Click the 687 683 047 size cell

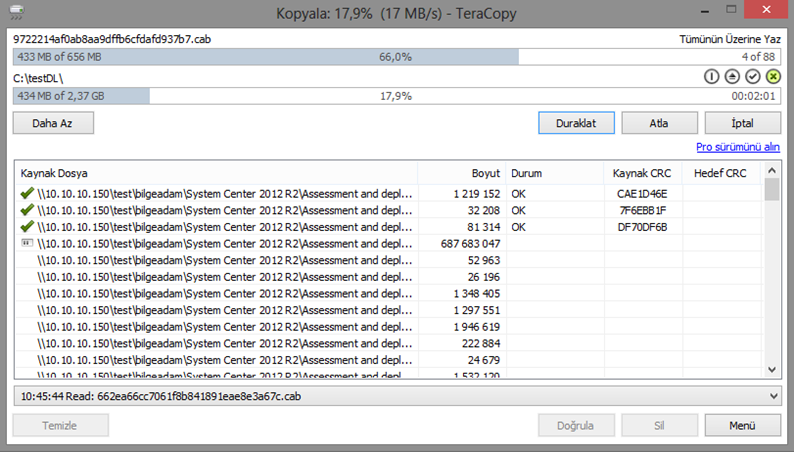[x=470, y=243]
